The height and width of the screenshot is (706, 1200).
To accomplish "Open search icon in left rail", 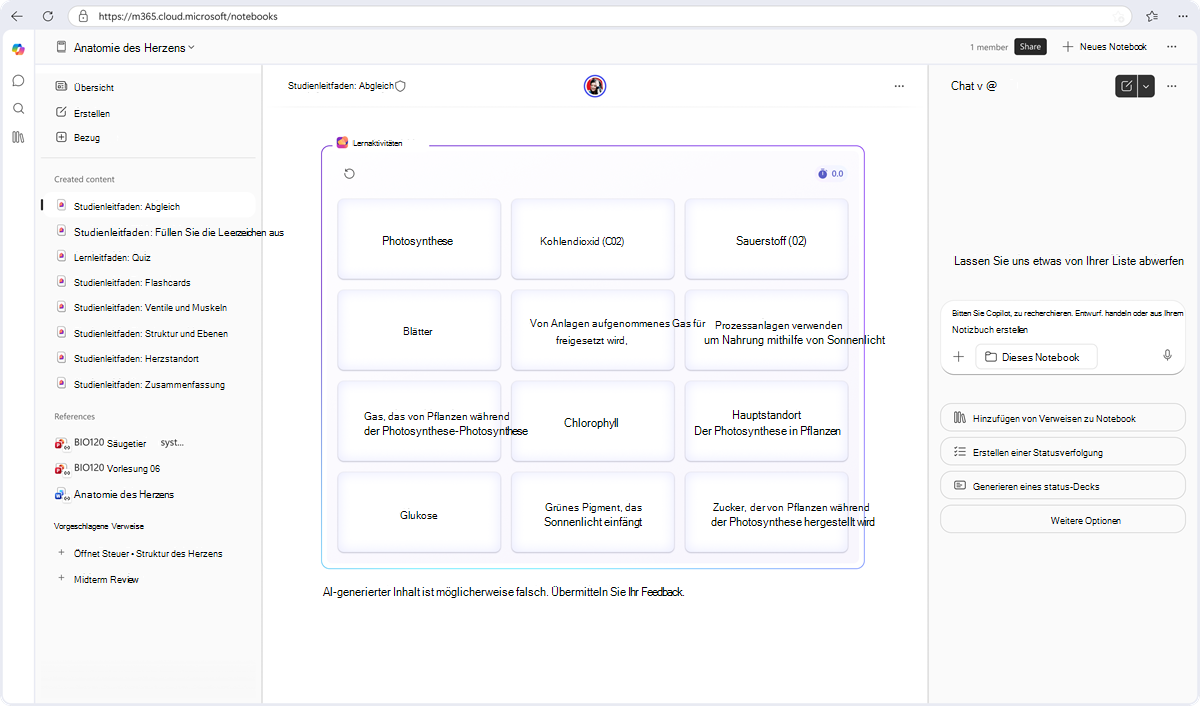I will 18,108.
